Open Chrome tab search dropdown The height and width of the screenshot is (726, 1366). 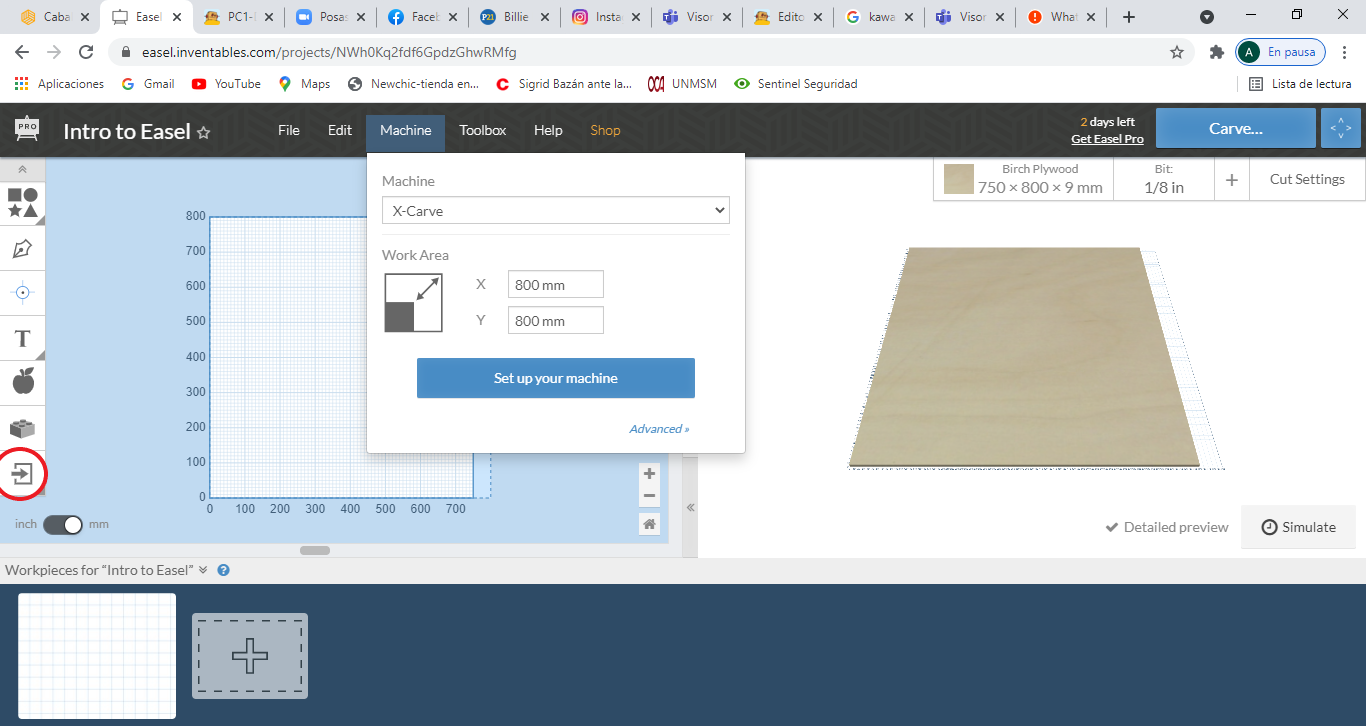point(1207,17)
